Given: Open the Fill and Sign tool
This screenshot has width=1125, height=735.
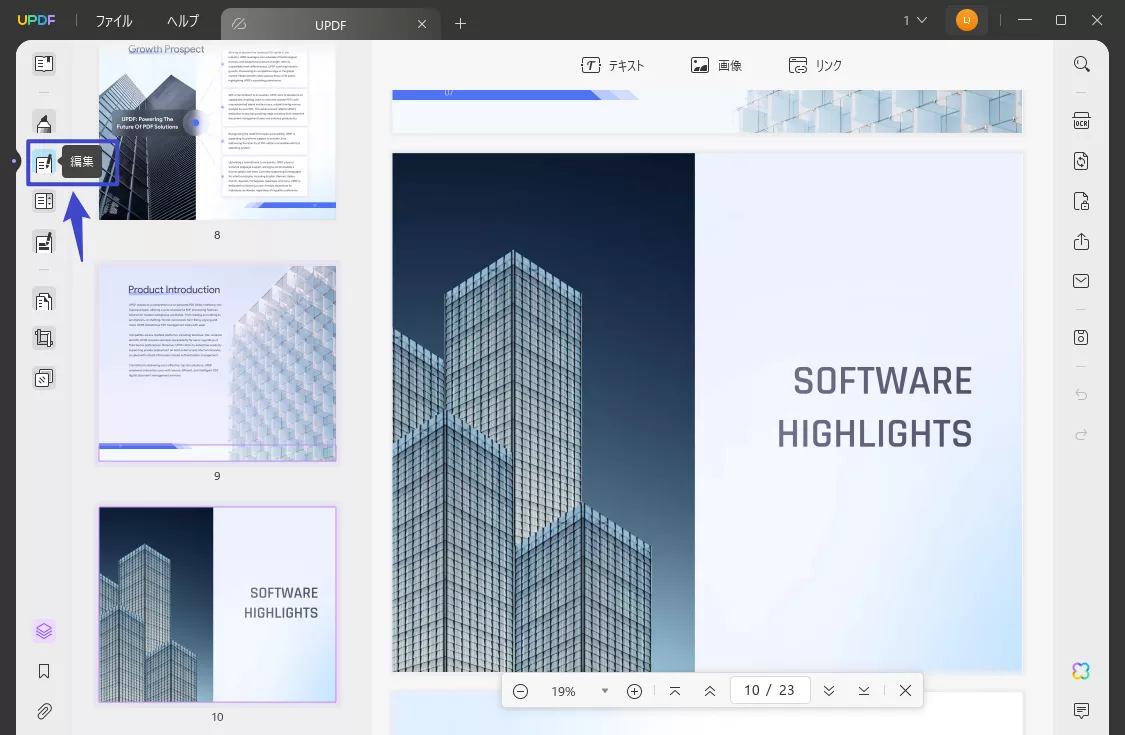Looking at the screenshot, I should (x=44, y=243).
